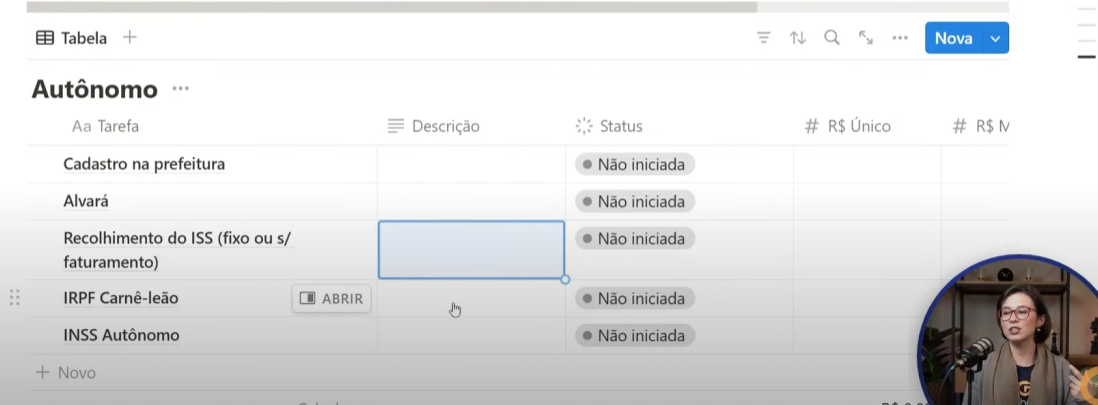This screenshot has width=1098, height=405.
Task: Grab the drag handle beside IRPF Carnê-leão
Action: 15,298
